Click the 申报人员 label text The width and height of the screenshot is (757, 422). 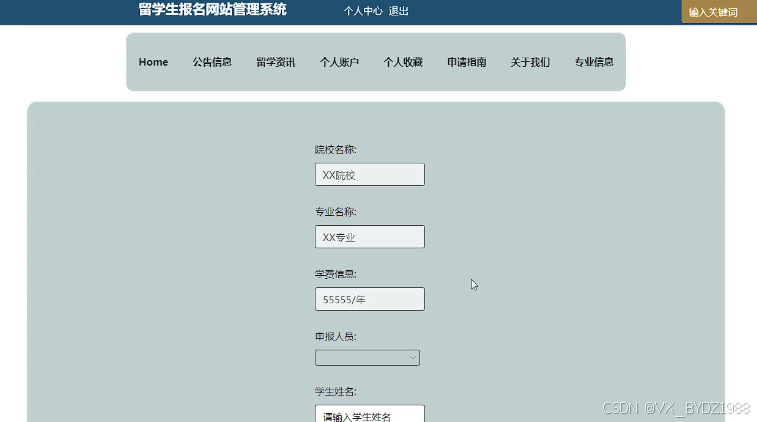pos(336,337)
